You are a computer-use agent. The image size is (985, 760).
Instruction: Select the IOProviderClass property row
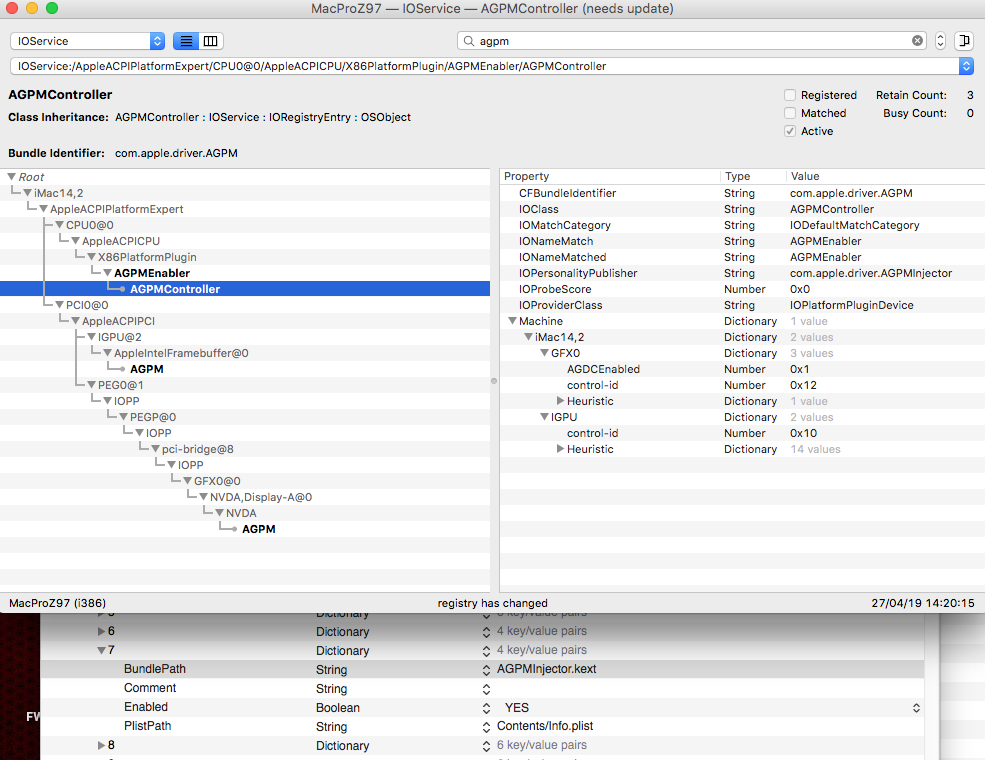(x=743, y=305)
